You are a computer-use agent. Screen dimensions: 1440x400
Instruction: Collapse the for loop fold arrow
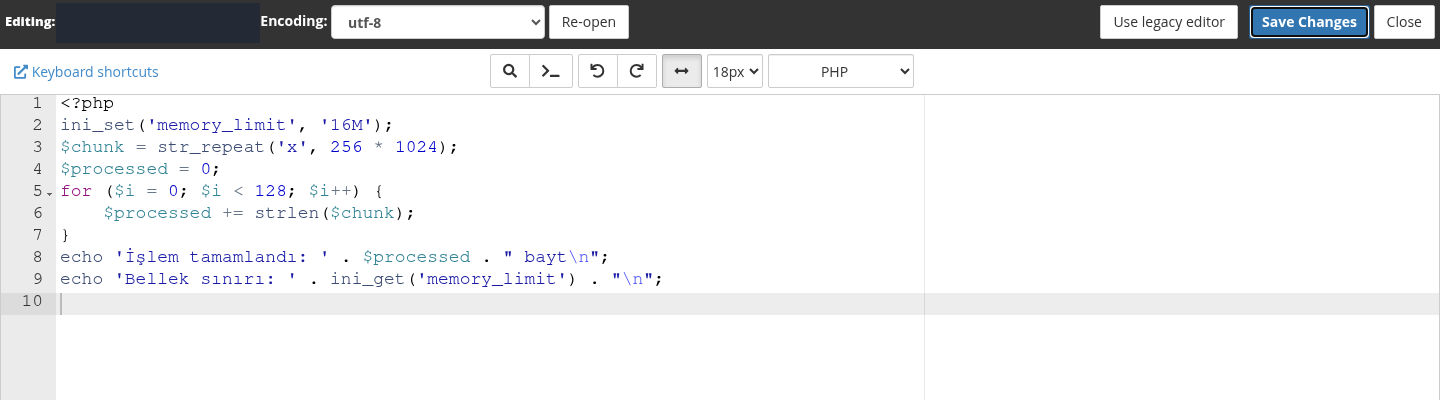[49, 192]
